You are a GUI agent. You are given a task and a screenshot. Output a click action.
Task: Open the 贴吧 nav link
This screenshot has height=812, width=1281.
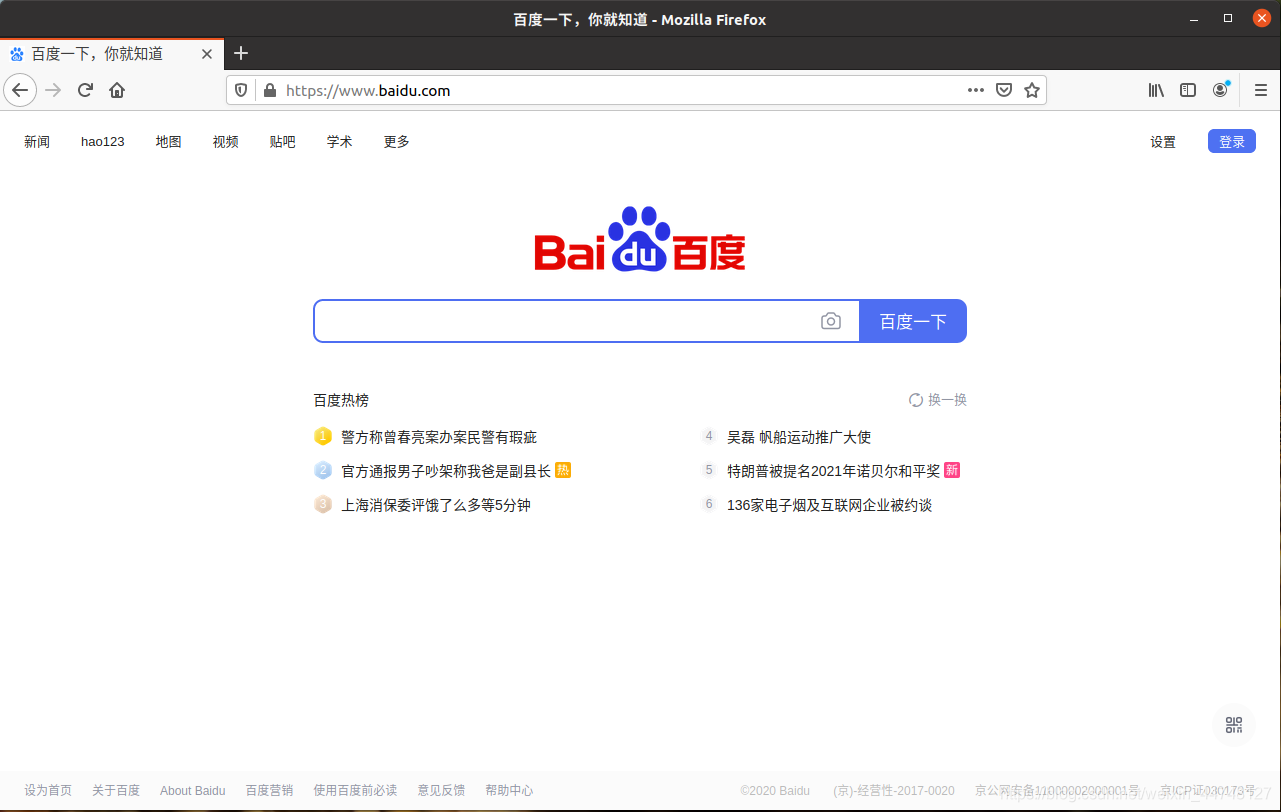(283, 142)
